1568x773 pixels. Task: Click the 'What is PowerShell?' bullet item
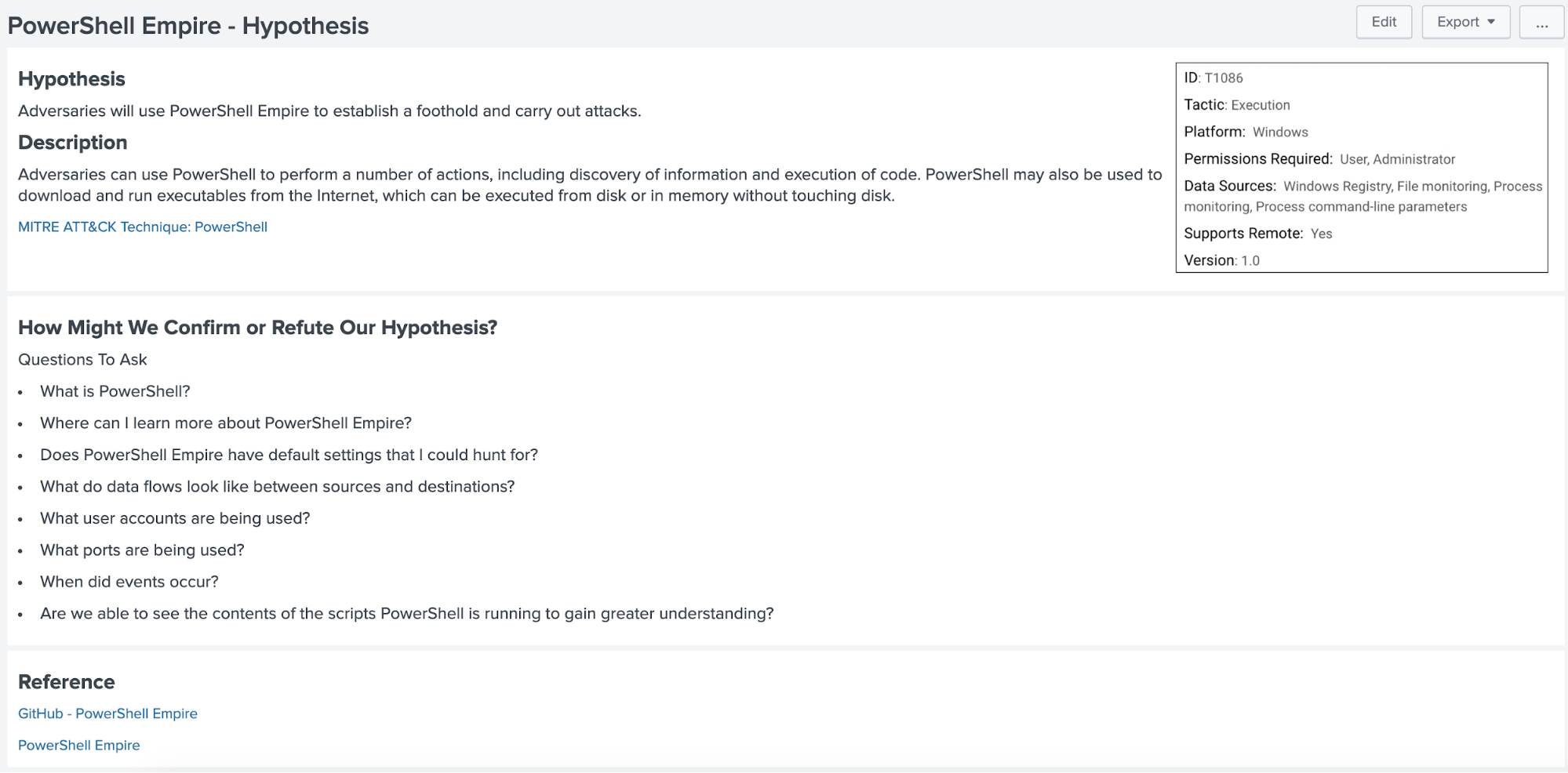pyautogui.click(x=115, y=391)
